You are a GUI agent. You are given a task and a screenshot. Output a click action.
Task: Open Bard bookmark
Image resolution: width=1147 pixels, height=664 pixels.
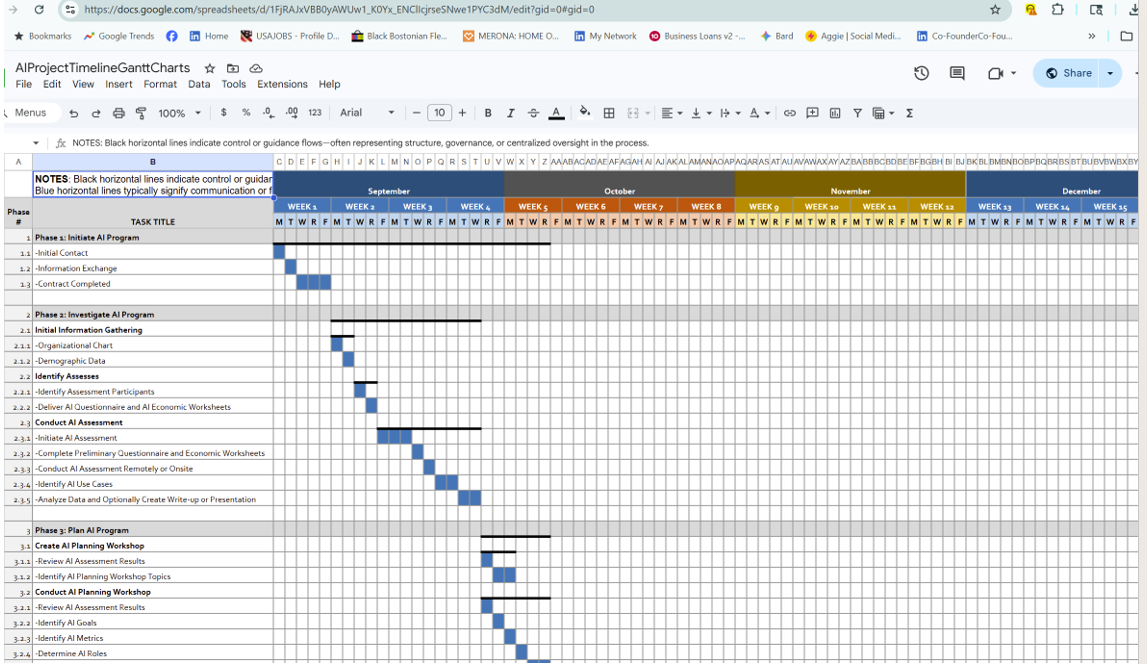pos(777,36)
